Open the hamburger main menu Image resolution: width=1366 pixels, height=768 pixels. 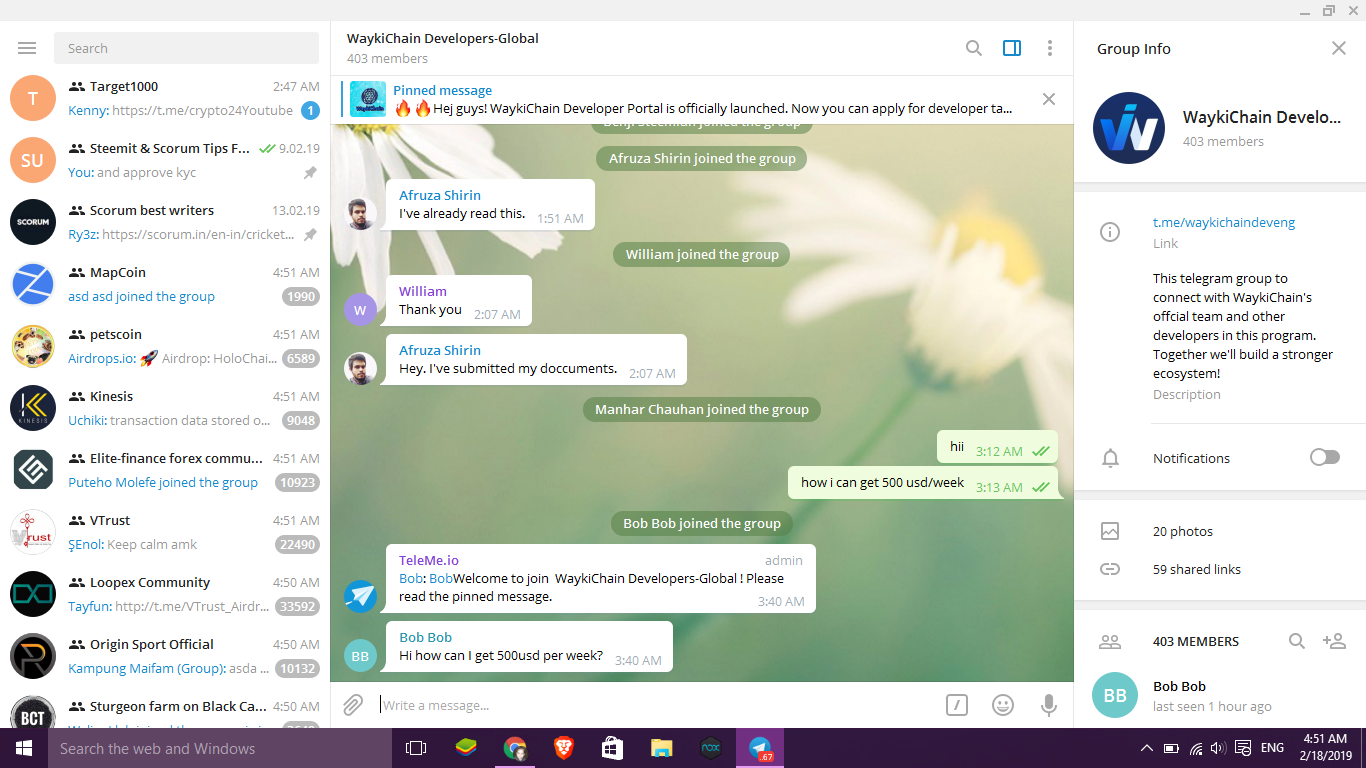(27, 48)
